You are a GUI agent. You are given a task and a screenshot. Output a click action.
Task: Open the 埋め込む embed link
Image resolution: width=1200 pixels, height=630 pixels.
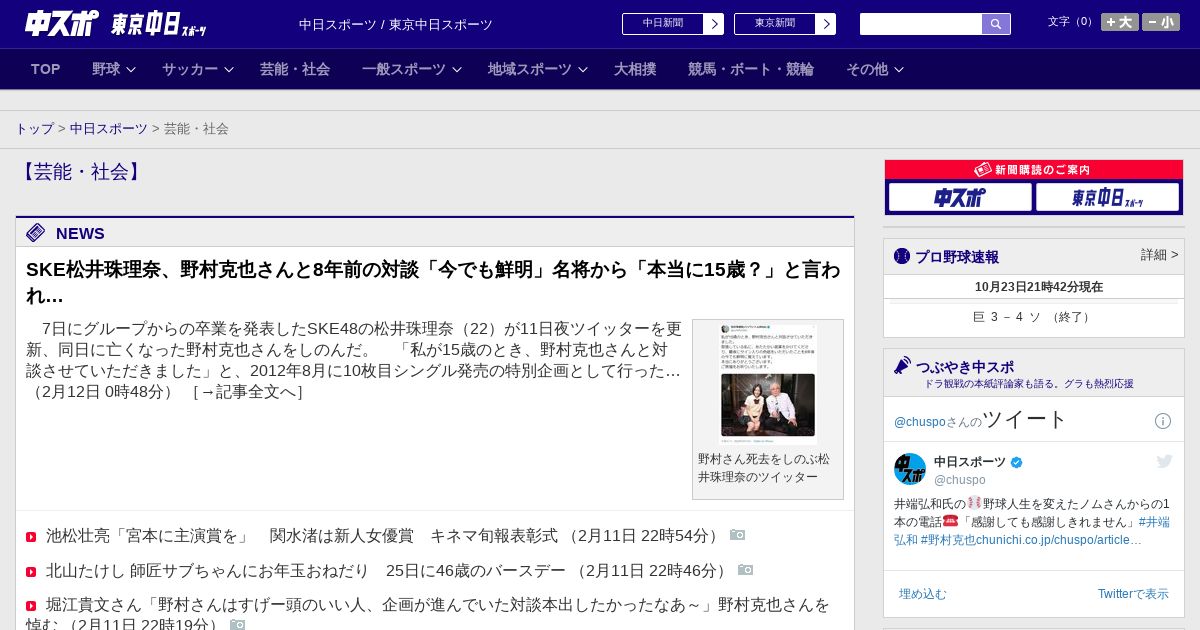coord(922,594)
